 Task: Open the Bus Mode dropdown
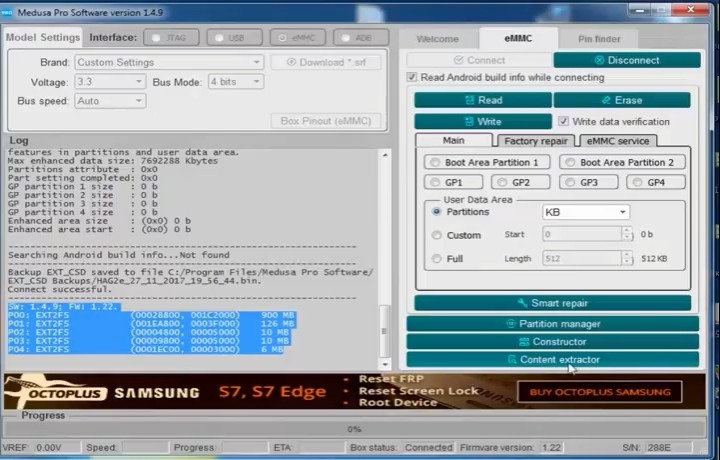pyautogui.click(x=236, y=82)
